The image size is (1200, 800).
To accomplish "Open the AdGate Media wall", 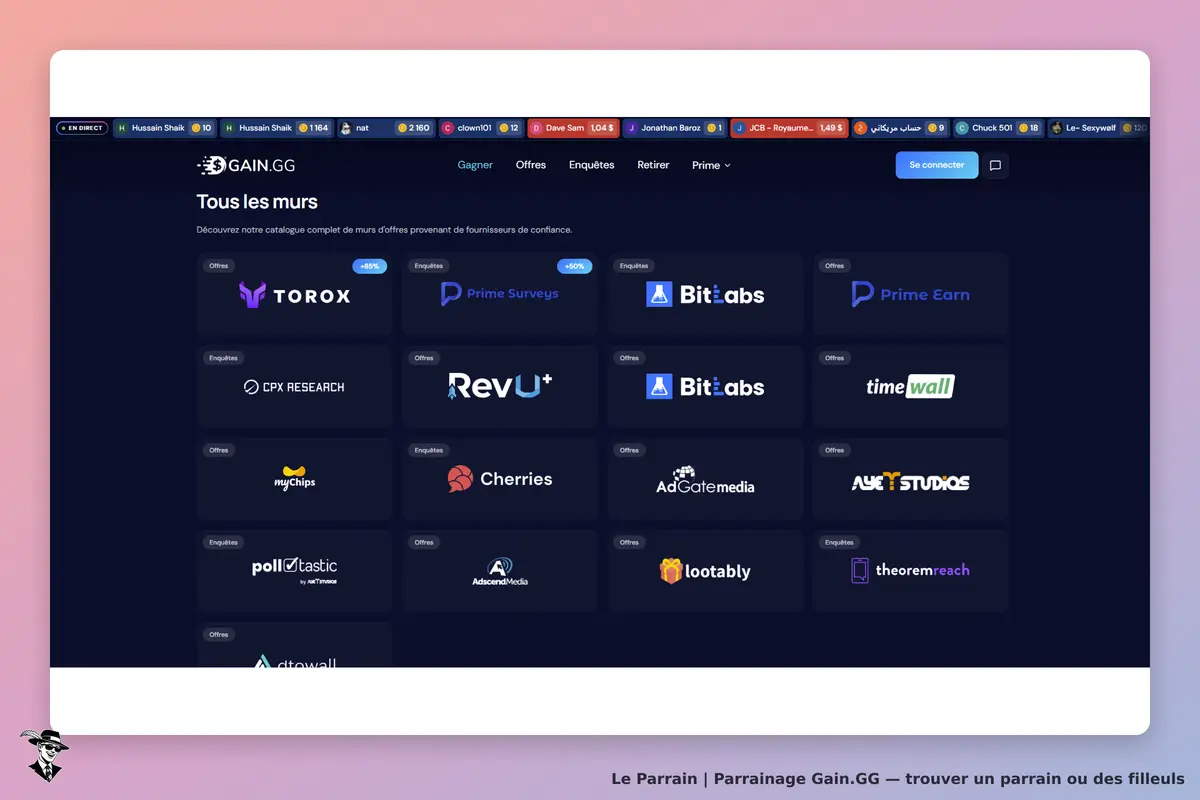I will 705,479.
